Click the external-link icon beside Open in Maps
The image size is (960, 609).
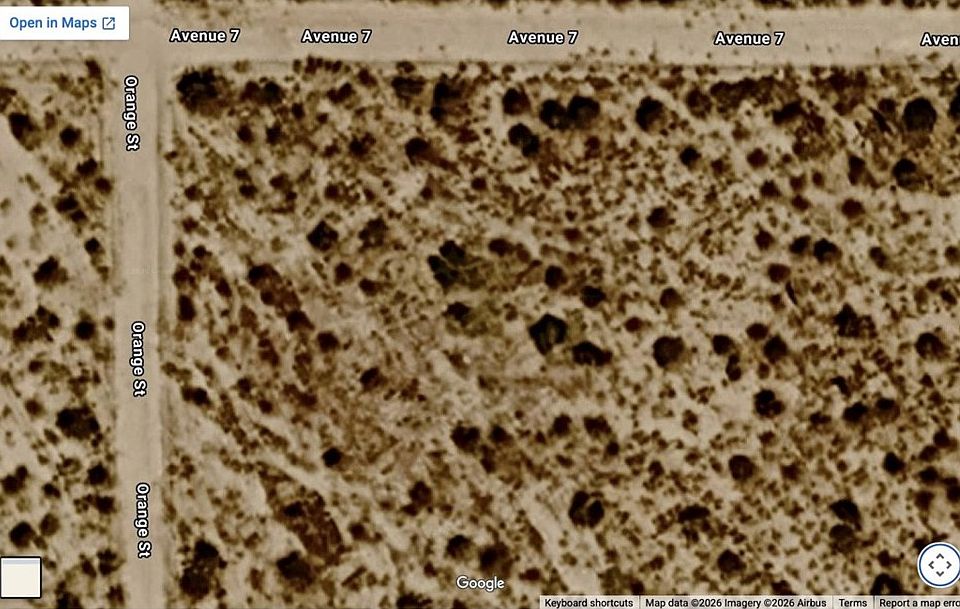[x=109, y=23]
